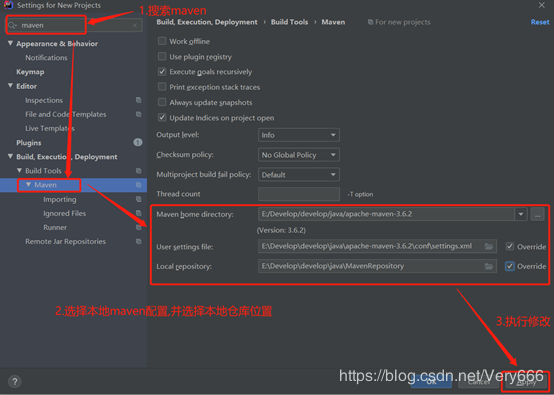Collapse the Maven tree node
The image size is (554, 395).
(28, 184)
